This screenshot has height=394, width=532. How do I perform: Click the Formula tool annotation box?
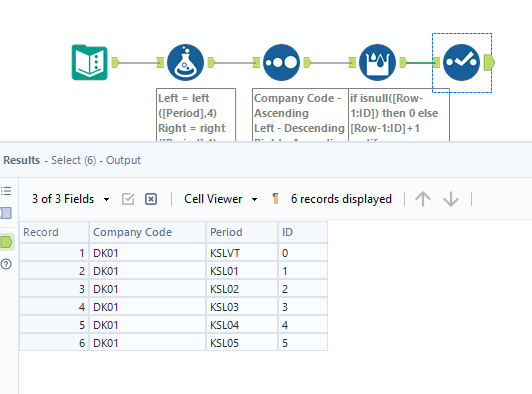point(196,115)
